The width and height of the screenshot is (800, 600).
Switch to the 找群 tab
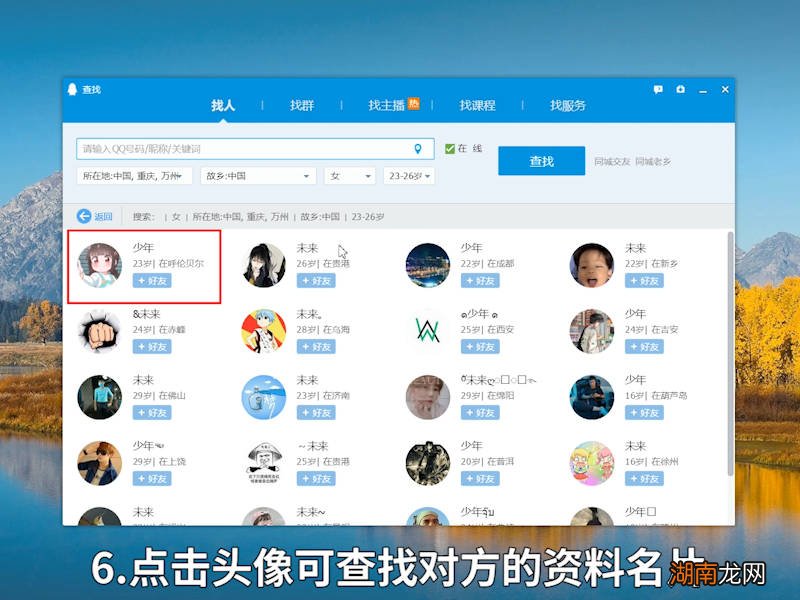(x=302, y=104)
